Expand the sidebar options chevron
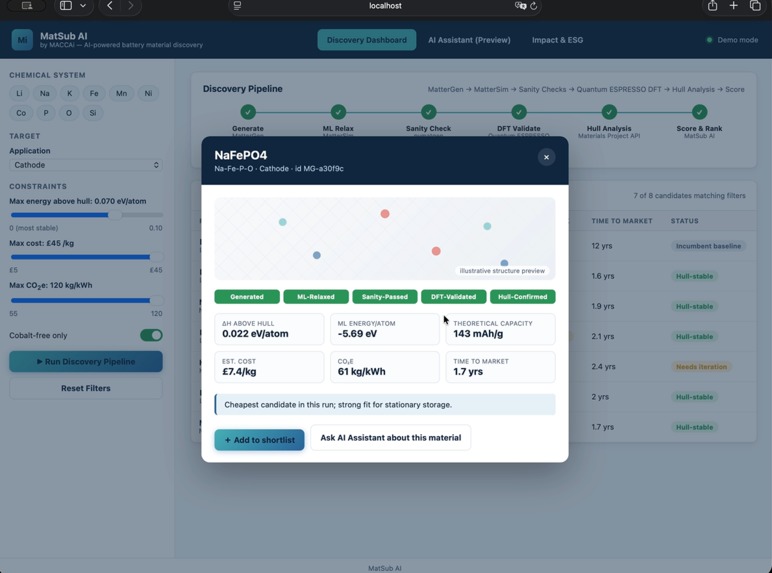This screenshot has height=573, width=772. point(83,5)
